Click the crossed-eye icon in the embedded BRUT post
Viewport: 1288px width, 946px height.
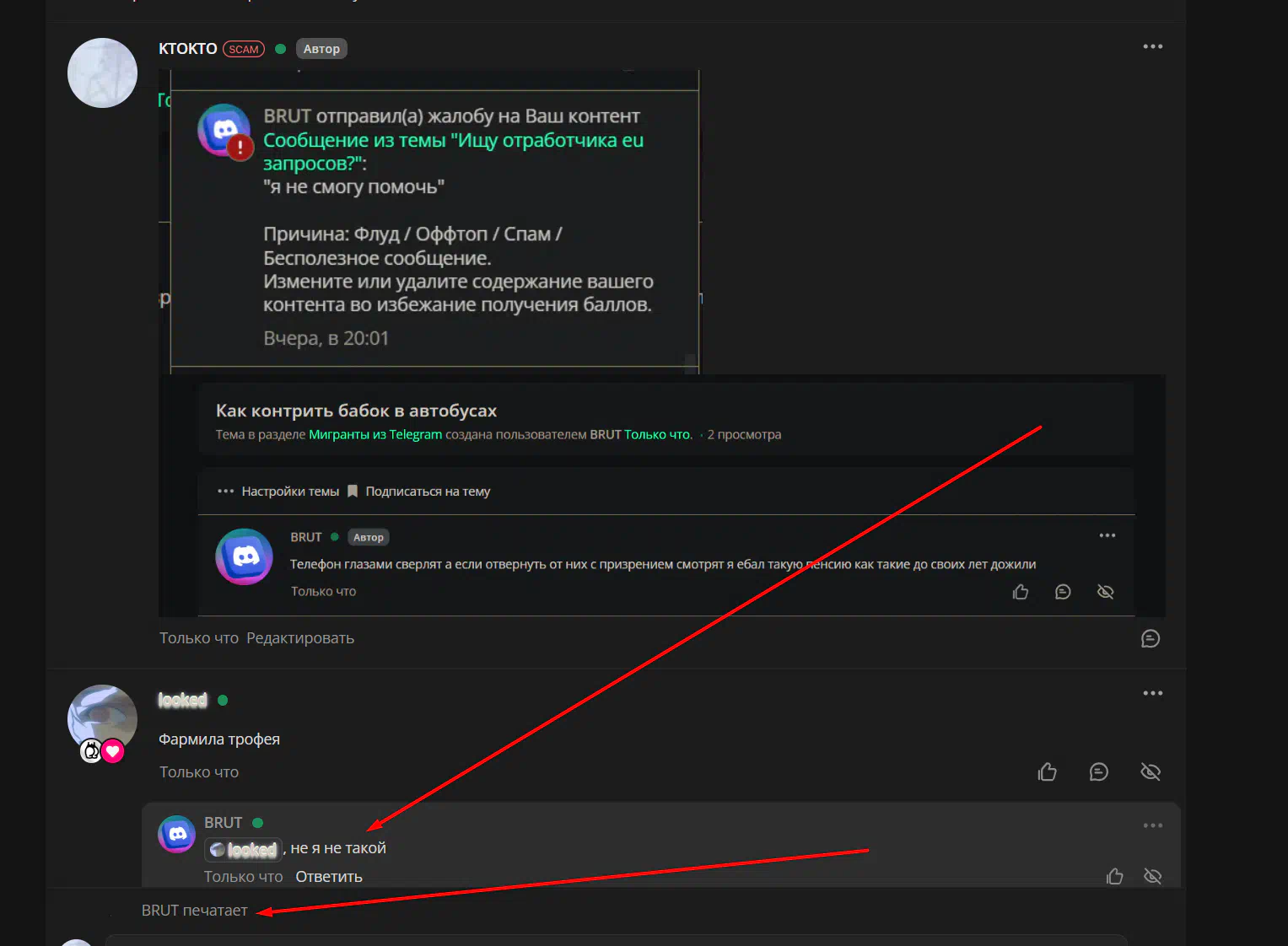[1105, 592]
